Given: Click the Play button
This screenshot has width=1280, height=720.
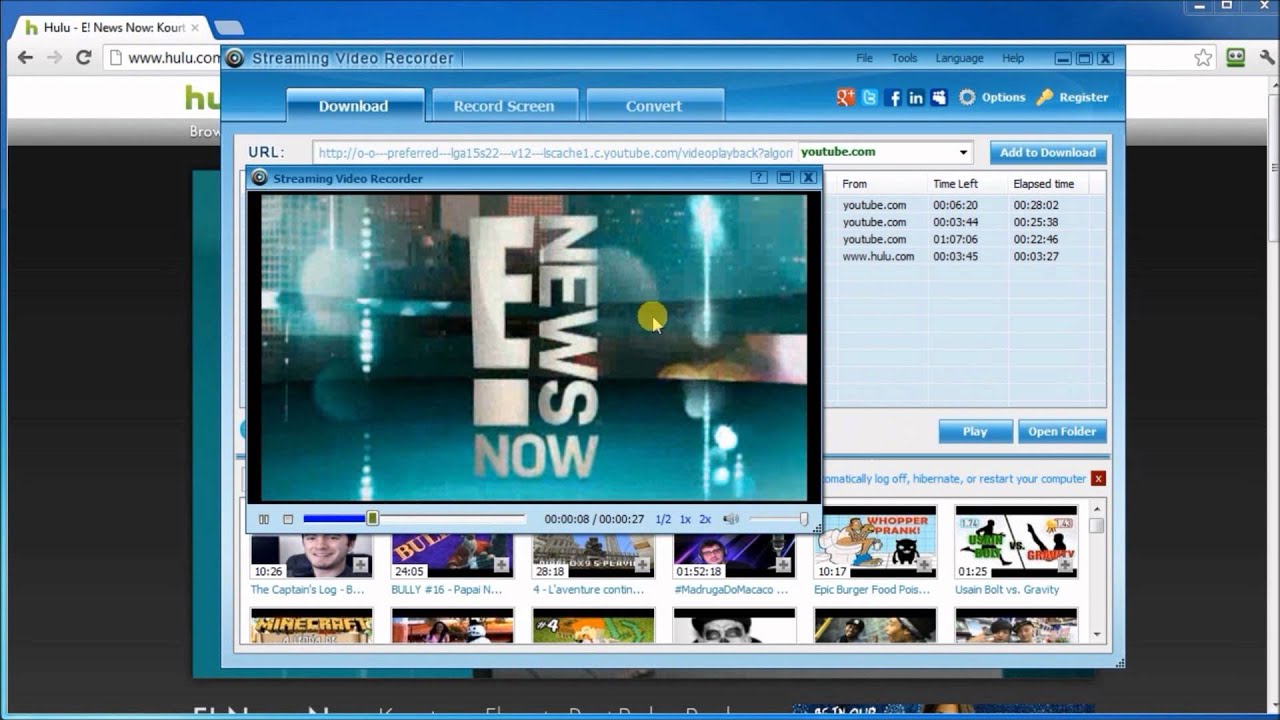Looking at the screenshot, I should tap(975, 432).
